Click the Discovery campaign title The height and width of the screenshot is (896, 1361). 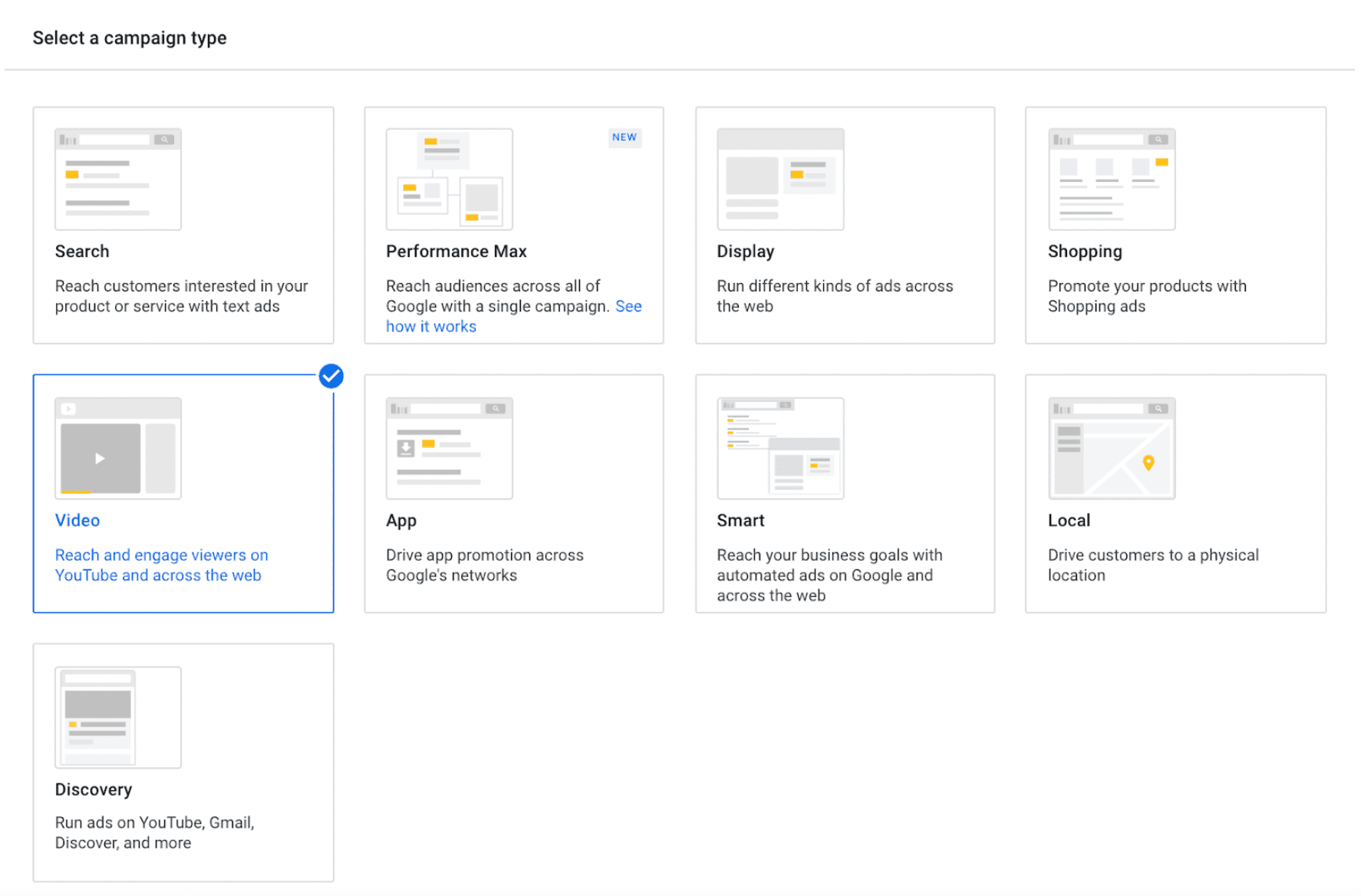(94, 789)
